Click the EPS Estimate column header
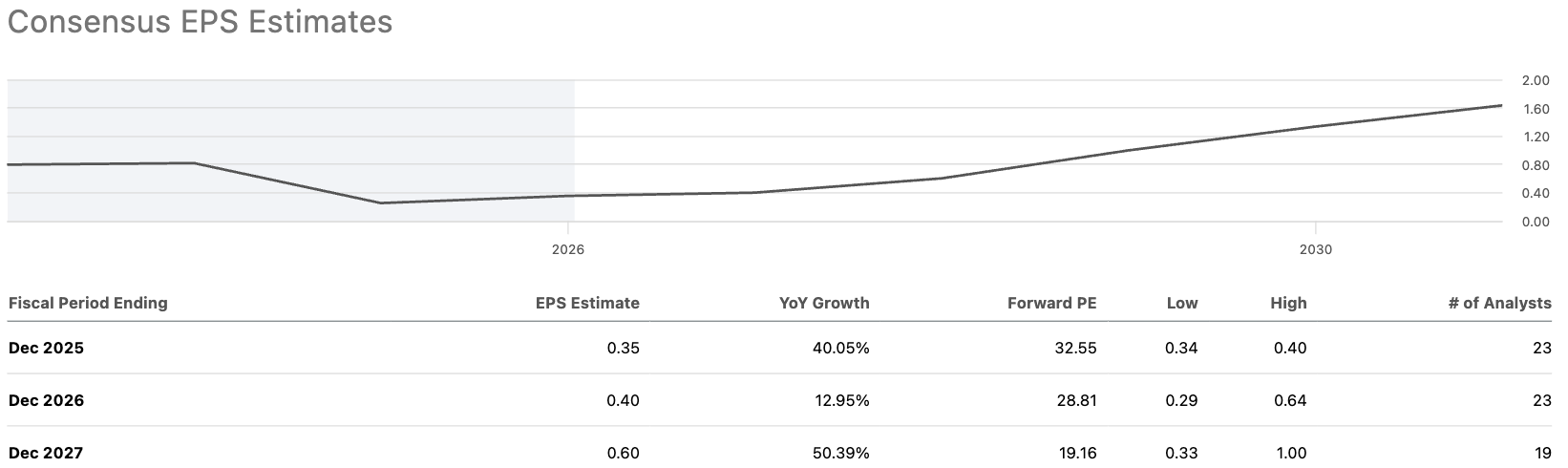 (x=586, y=303)
